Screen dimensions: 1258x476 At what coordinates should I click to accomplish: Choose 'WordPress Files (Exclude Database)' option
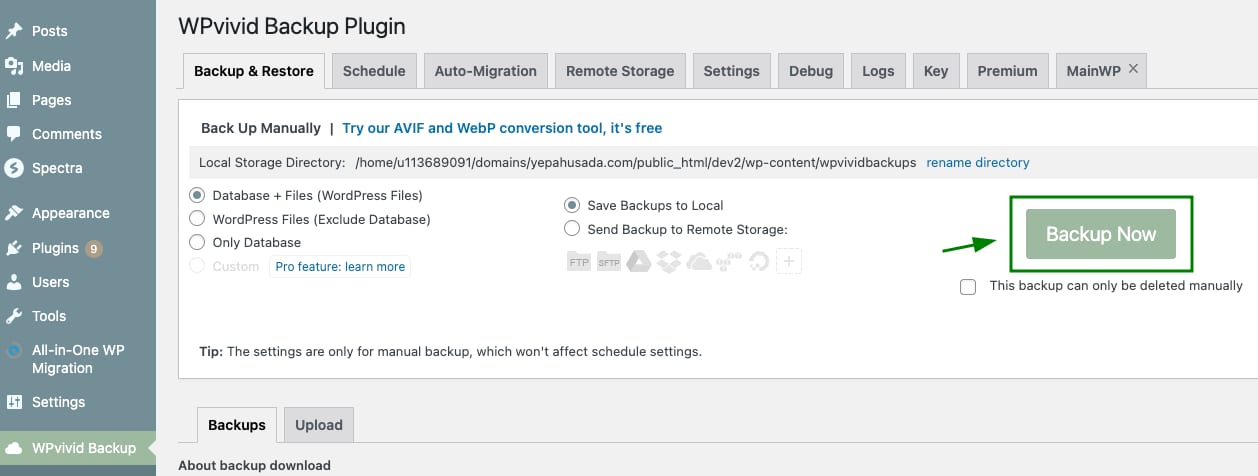pos(196,219)
